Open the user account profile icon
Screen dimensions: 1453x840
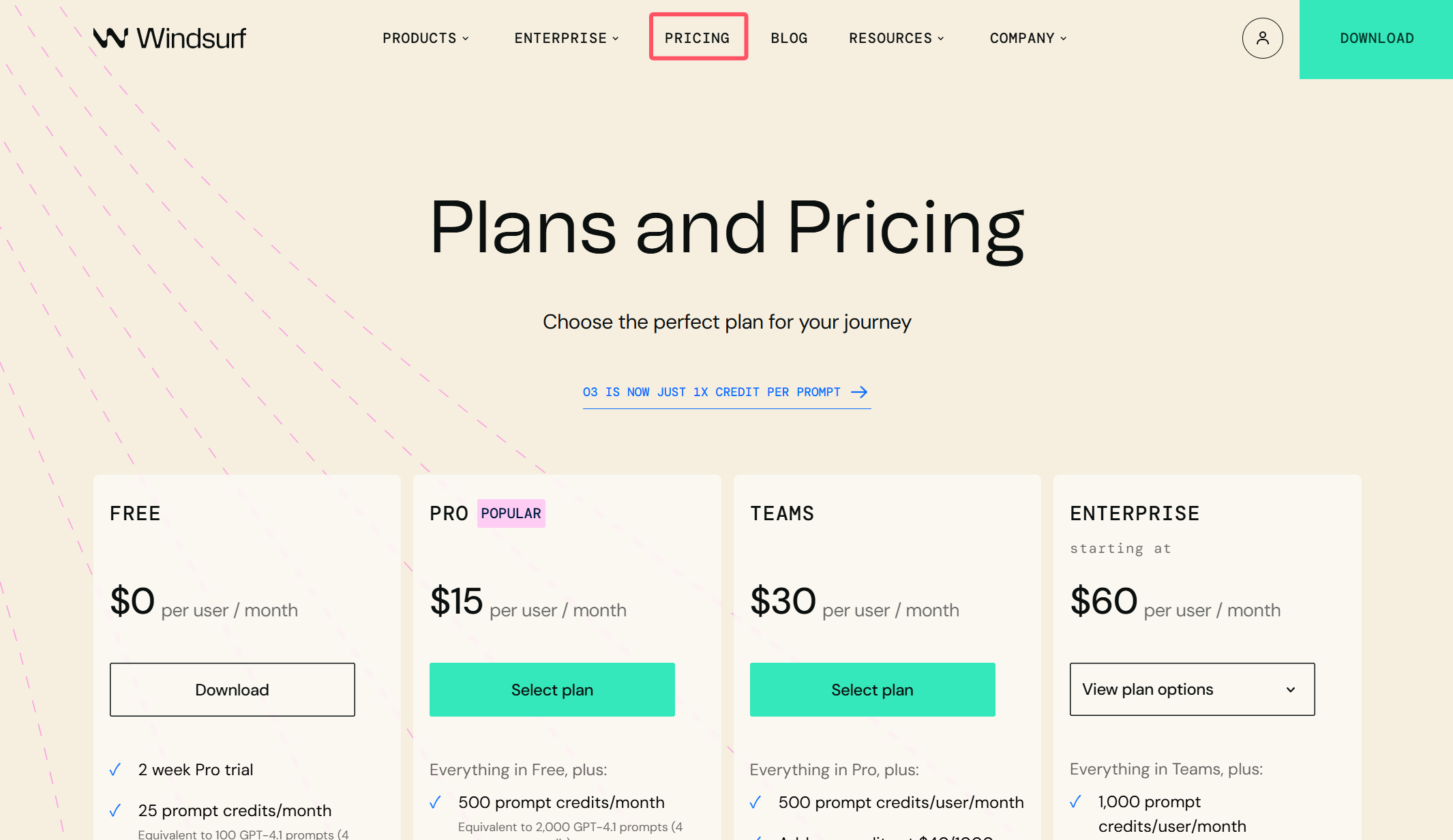point(1262,38)
